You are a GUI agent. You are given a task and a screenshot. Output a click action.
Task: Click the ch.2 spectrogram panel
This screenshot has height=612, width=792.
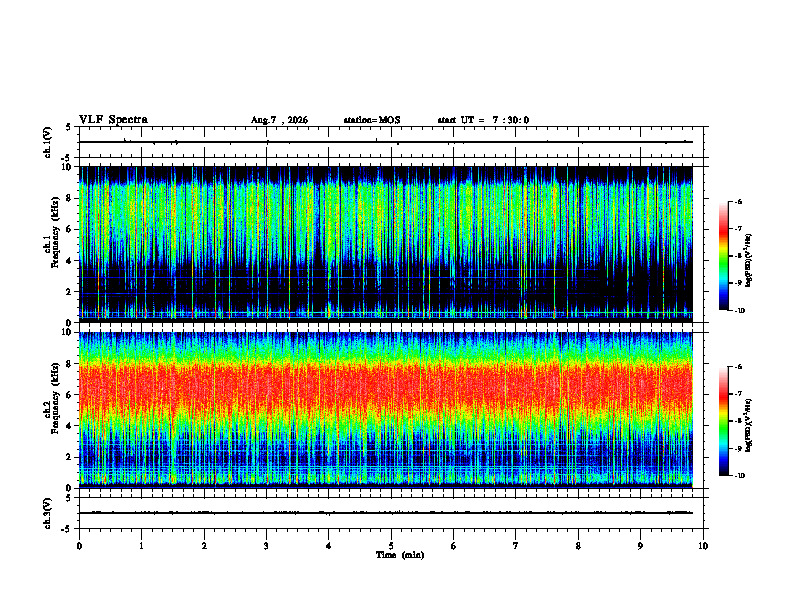386,410
